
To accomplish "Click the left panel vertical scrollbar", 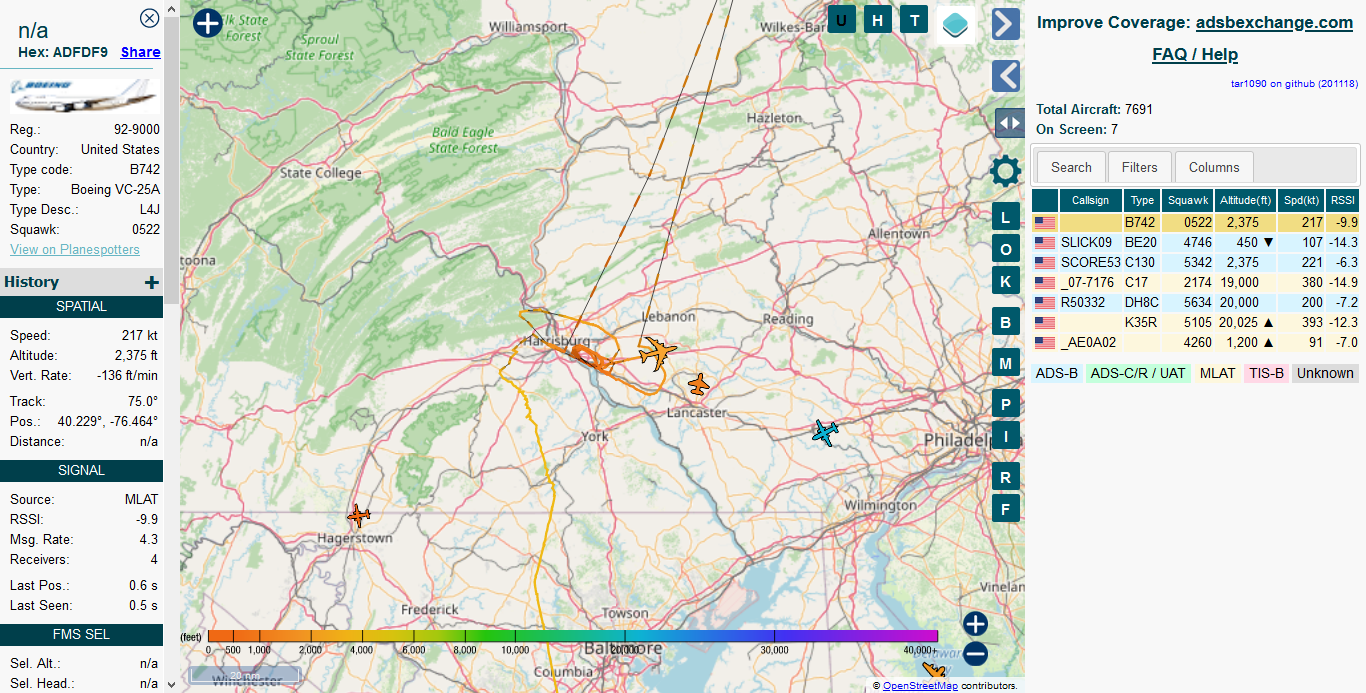I will pyautogui.click(x=171, y=346).
